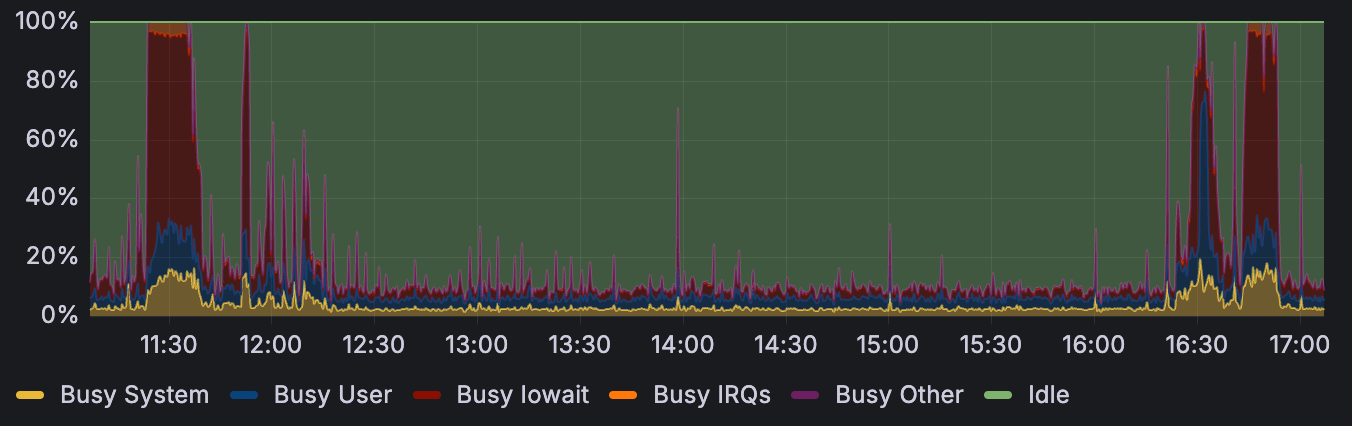Click the 20% y-axis label

pyautogui.click(x=52, y=256)
